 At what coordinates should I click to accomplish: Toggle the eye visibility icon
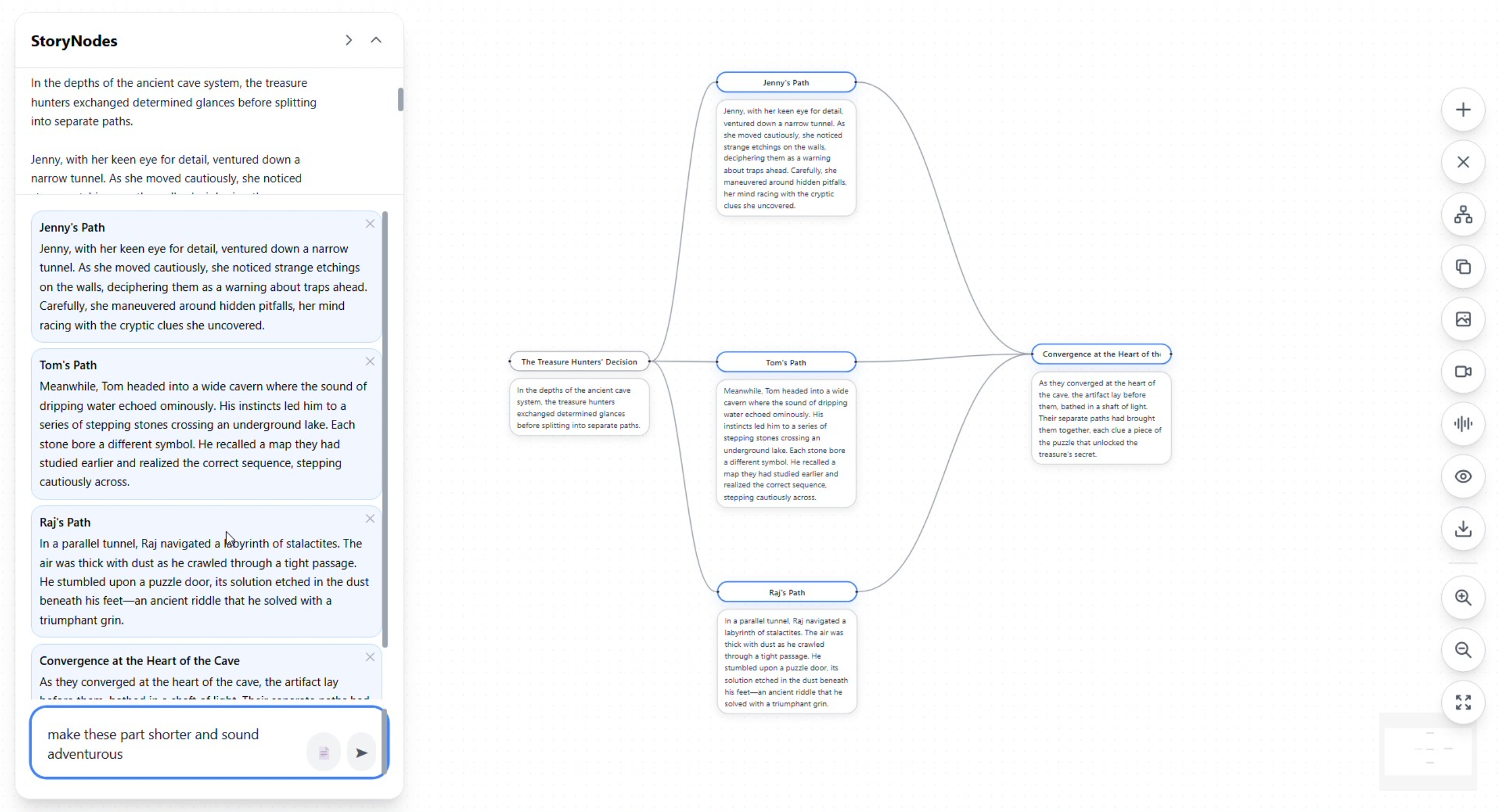[1462, 476]
